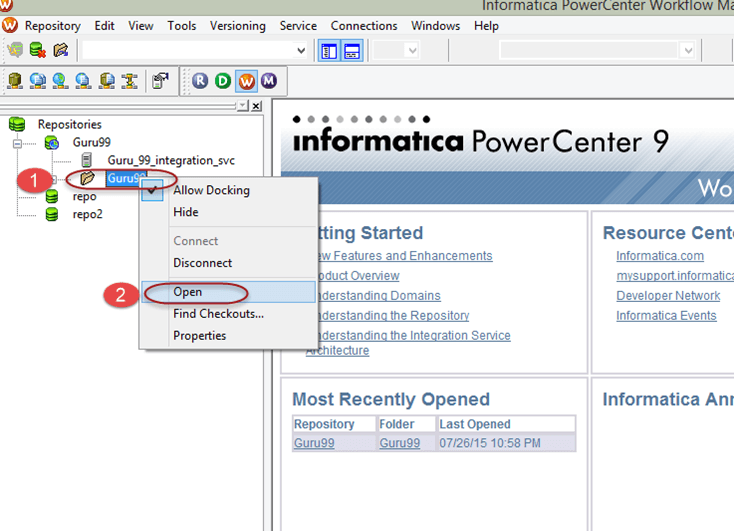Open the Repository menu
Screen dimensions: 734x531
(x=52, y=26)
